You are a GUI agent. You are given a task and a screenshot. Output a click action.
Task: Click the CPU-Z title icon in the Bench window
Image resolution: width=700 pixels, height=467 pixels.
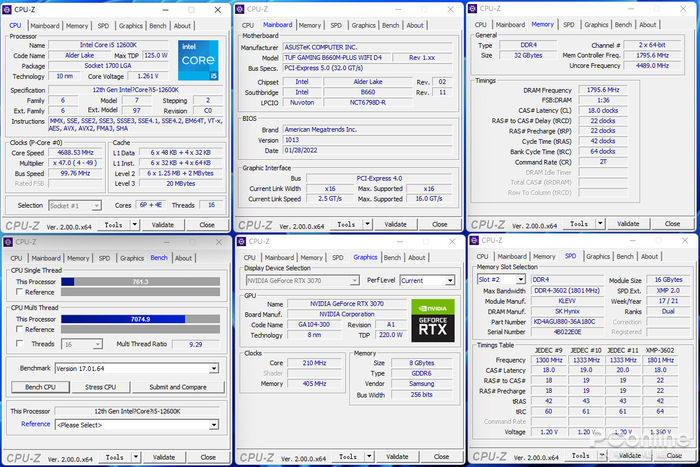[9, 241]
